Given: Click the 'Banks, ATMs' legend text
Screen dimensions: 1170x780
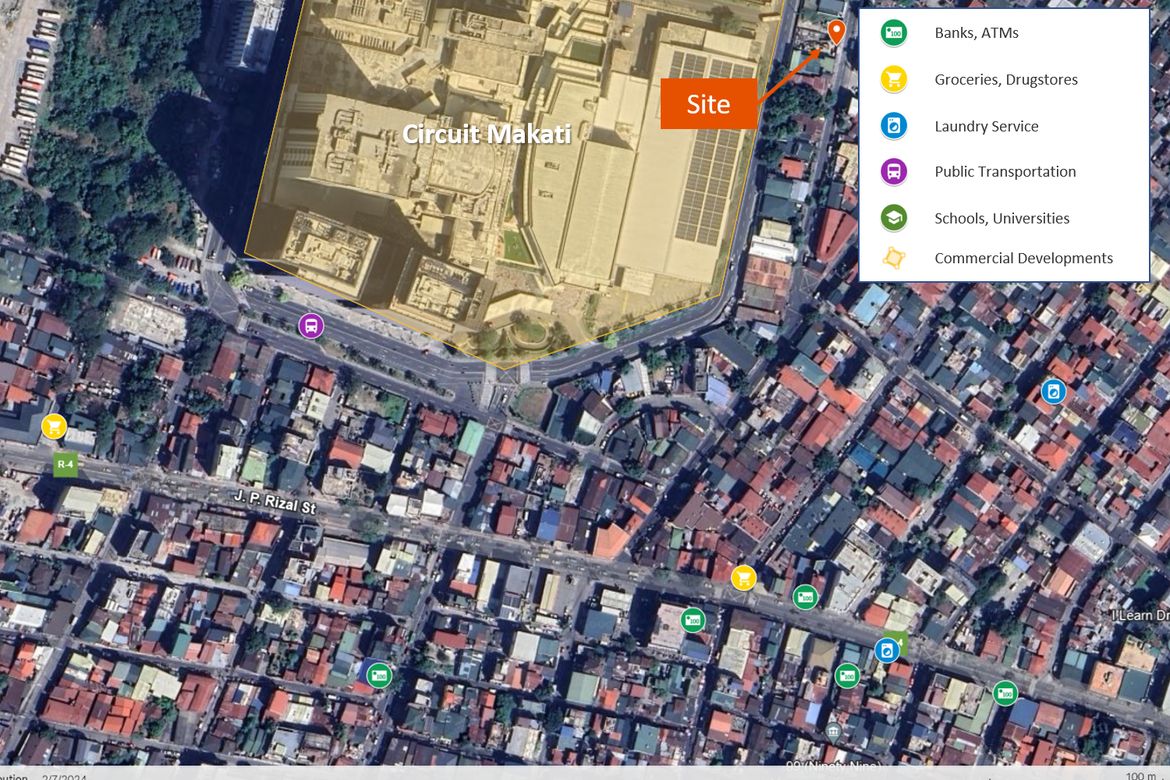Looking at the screenshot, I should click(x=976, y=33).
